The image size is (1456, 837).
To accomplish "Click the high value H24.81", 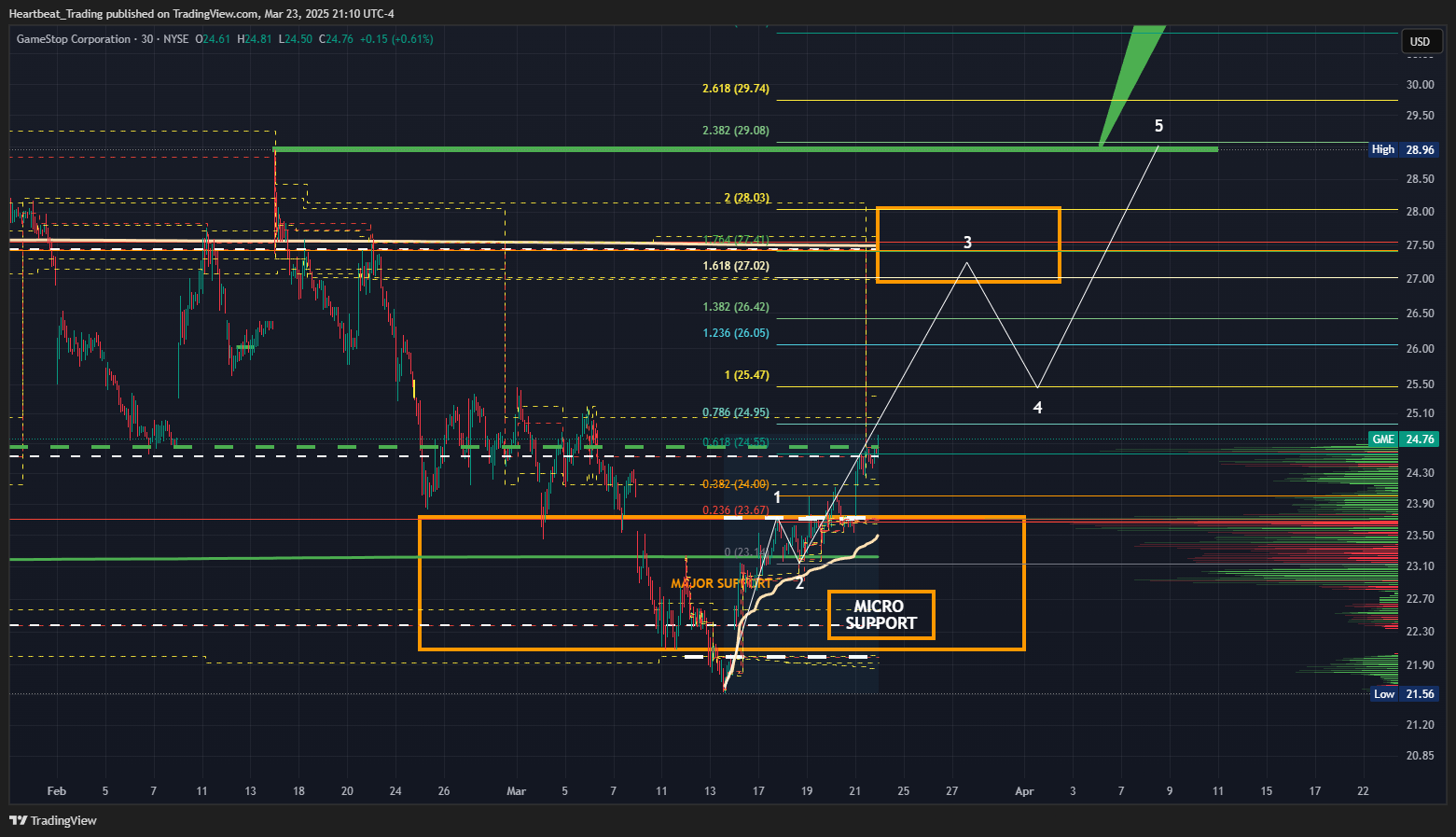I will [x=255, y=39].
